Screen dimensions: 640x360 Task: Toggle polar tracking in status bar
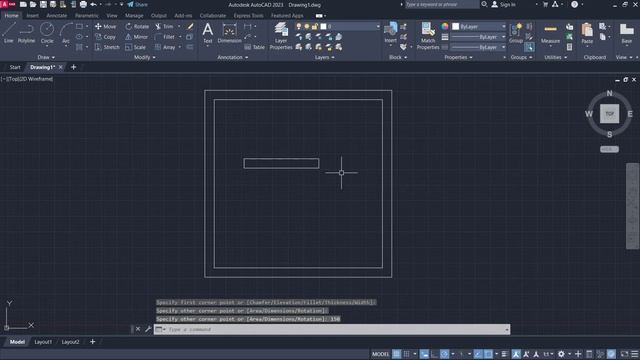coord(444,354)
